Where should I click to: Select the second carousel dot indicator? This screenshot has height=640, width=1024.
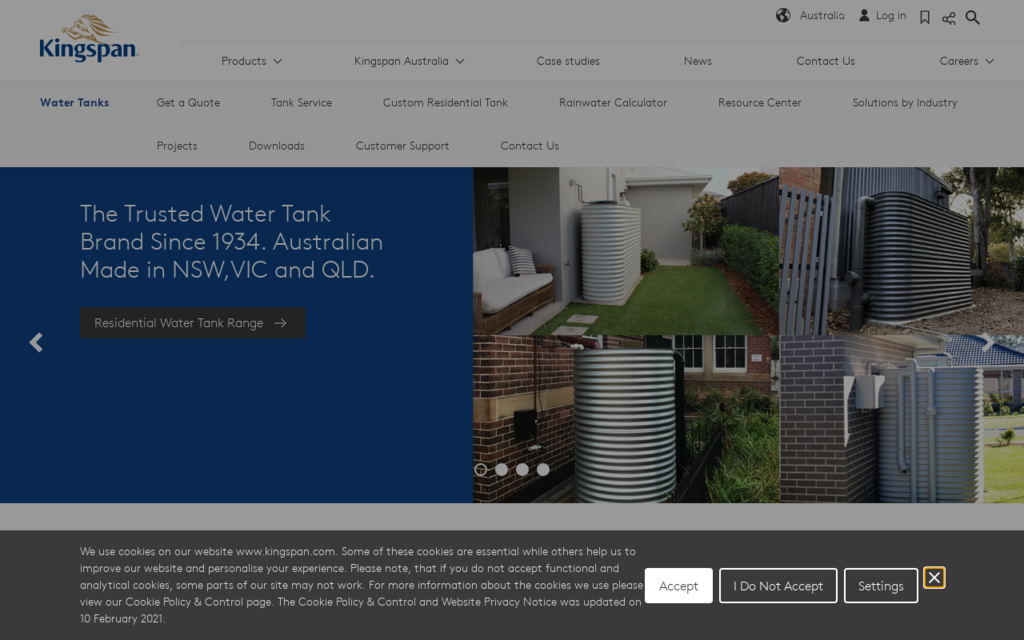point(502,469)
